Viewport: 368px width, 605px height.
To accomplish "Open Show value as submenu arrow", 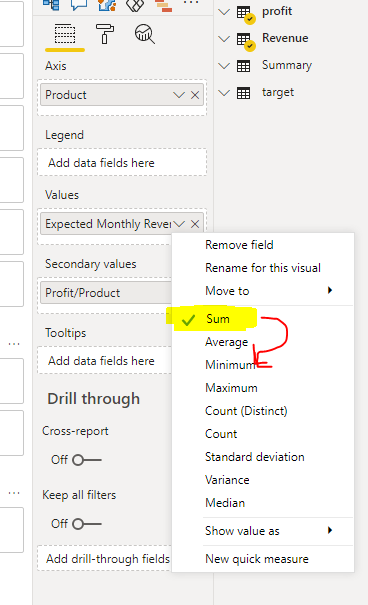I will point(330,530).
